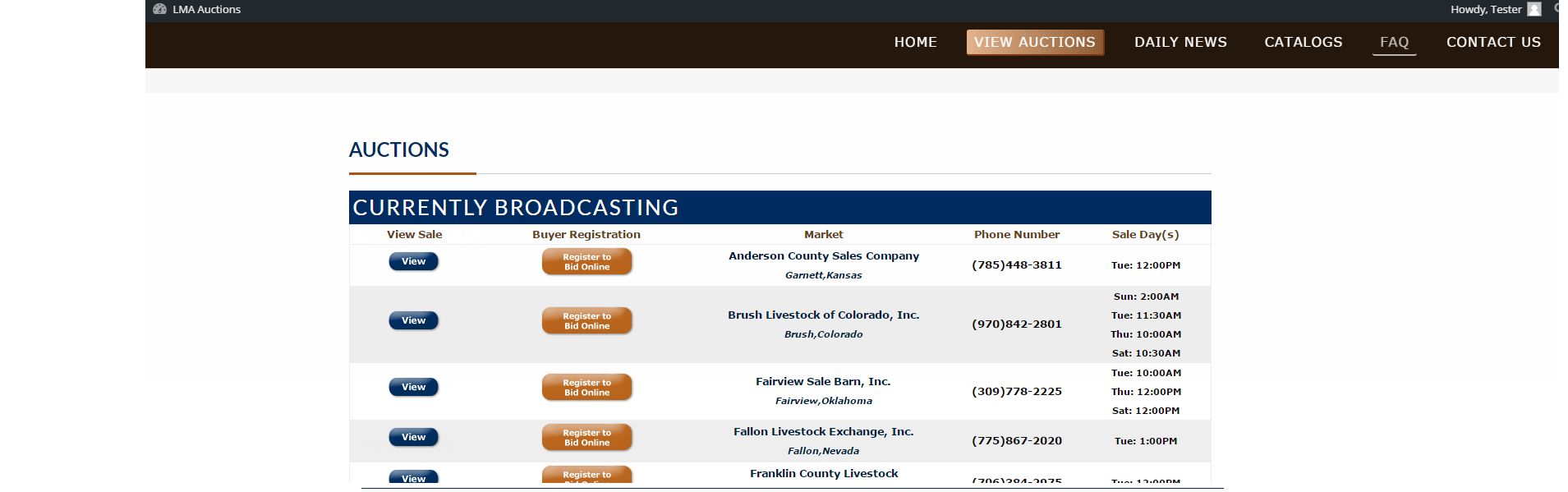Click the Sun: 2:00AM sale time
This screenshot has width=1568, height=492.
(x=1146, y=297)
